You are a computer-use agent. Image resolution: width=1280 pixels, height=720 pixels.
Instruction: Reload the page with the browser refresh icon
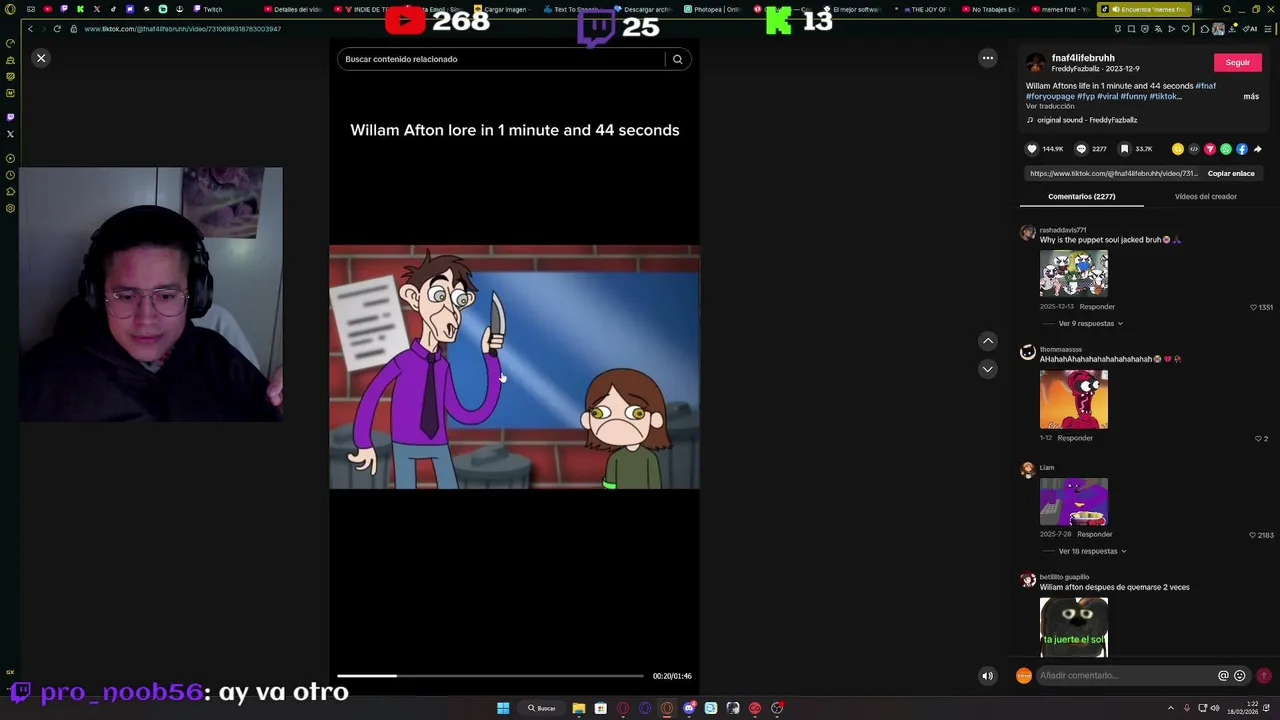pyautogui.click(x=57, y=29)
